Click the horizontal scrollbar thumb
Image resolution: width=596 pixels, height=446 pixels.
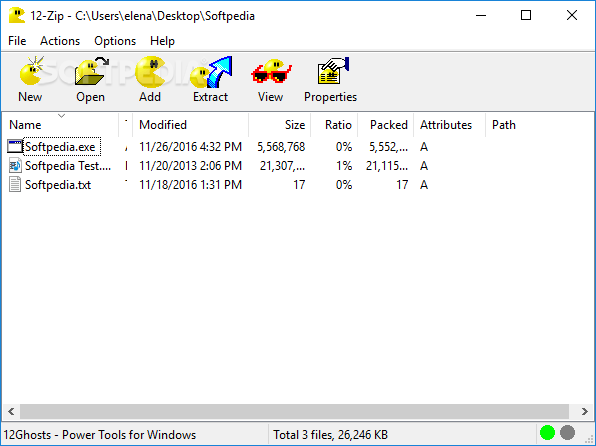point(294,411)
